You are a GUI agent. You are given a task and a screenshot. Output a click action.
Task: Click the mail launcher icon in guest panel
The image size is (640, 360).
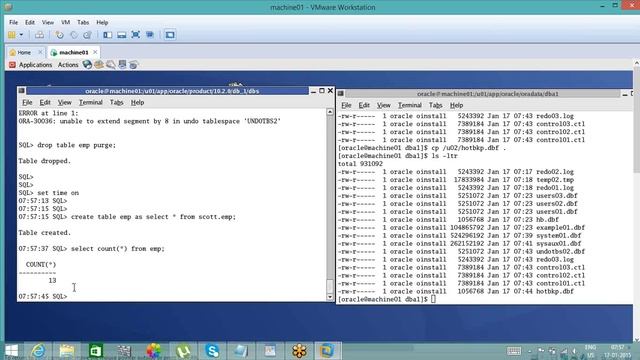click(x=99, y=64)
